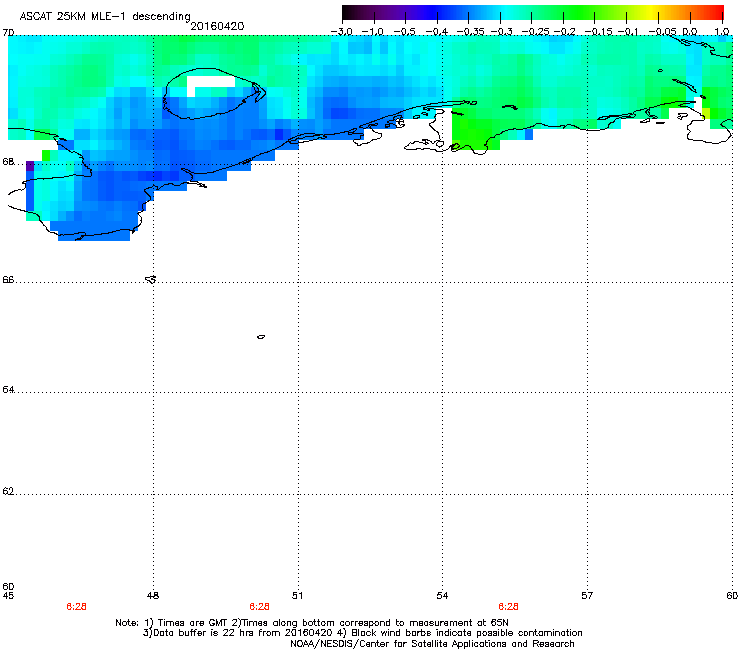Screen dimensions: 740x650
Task: Click the "NOAA/NESDIS/Center for Satellite Applications" credit line
Action: click(432, 644)
